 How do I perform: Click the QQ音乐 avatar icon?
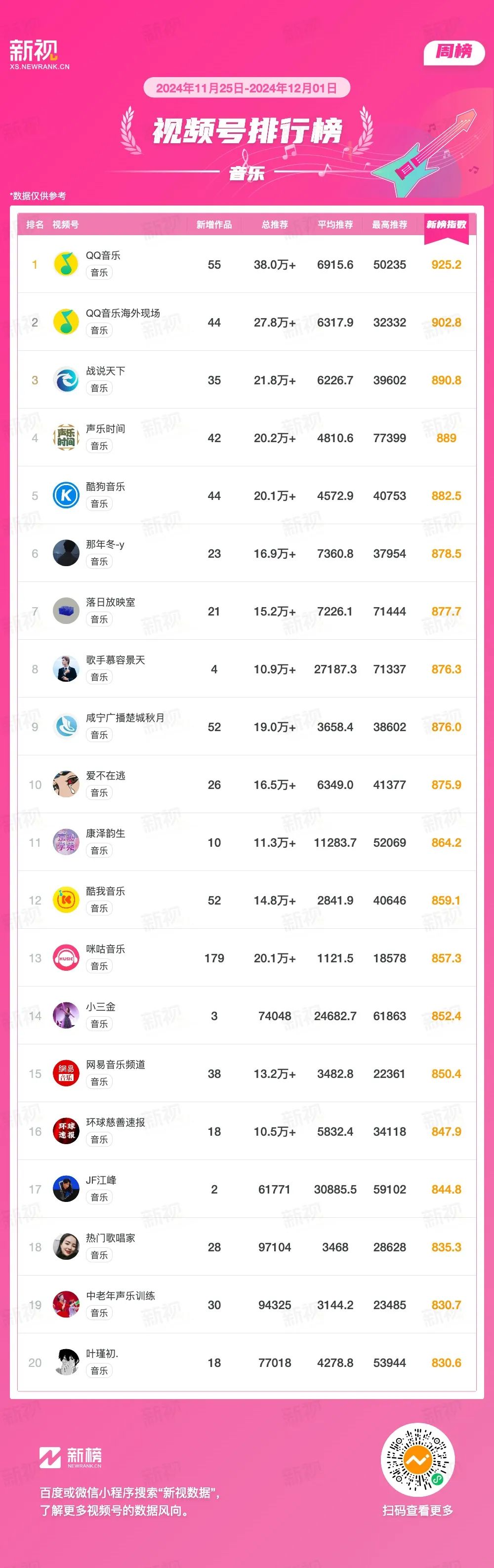point(66,264)
